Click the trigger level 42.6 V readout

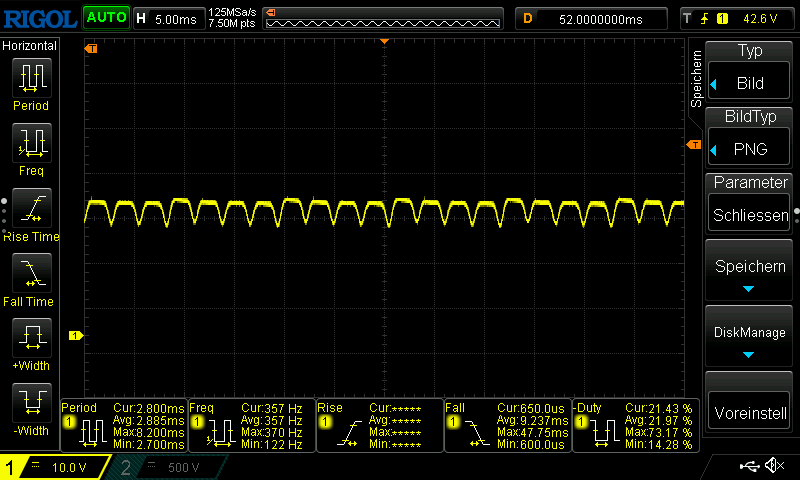pos(760,19)
